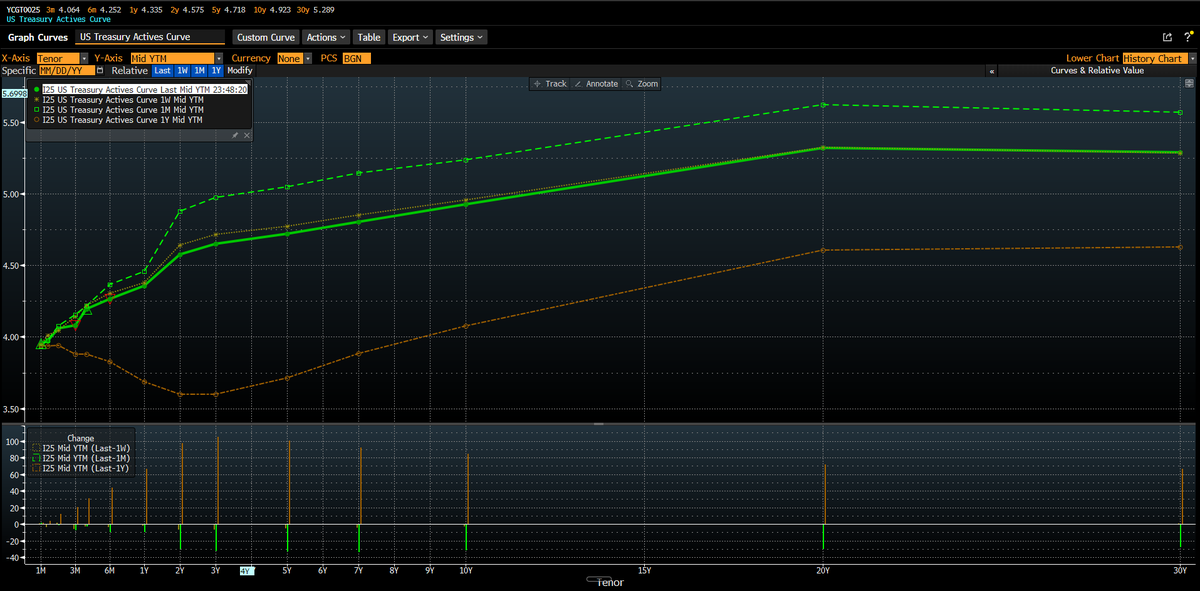The image size is (1200, 591).
Task: Click the horizontal divider handle between charts
Action: click(599, 424)
